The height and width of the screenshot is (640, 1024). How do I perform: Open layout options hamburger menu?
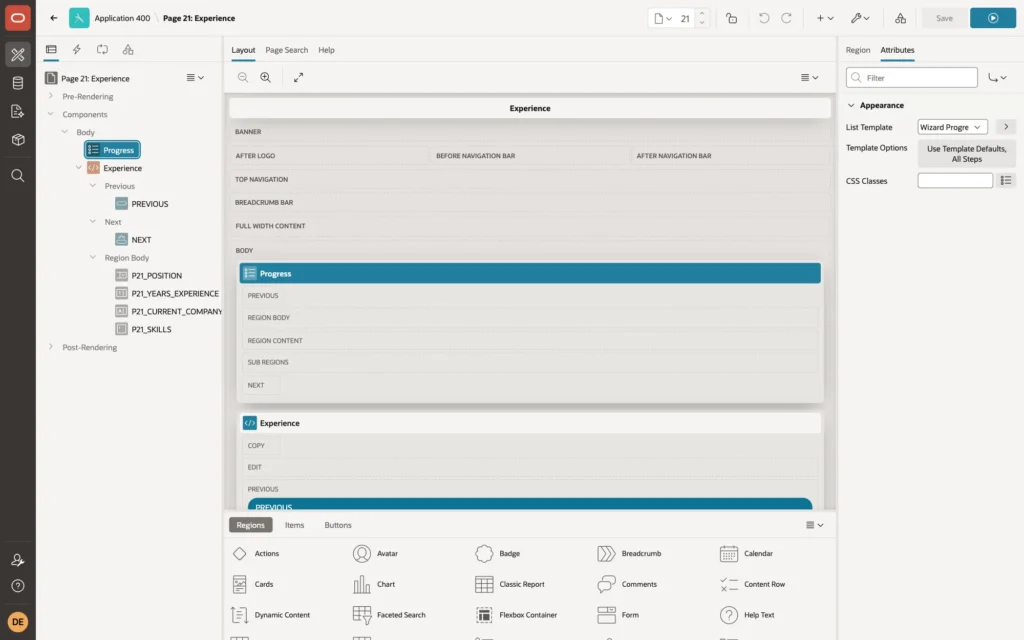click(x=809, y=77)
